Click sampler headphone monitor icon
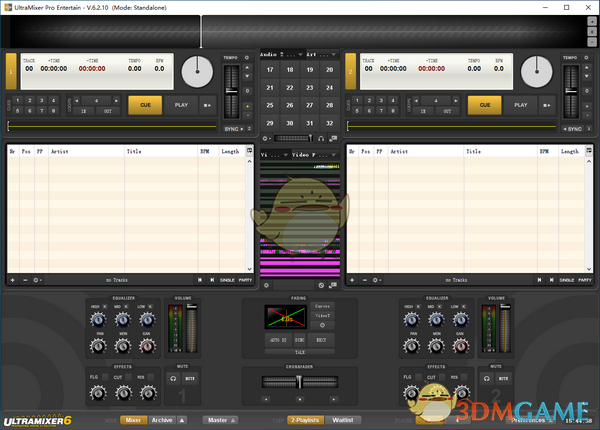This screenshot has width=600, height=430. click(x=321, y=138)
